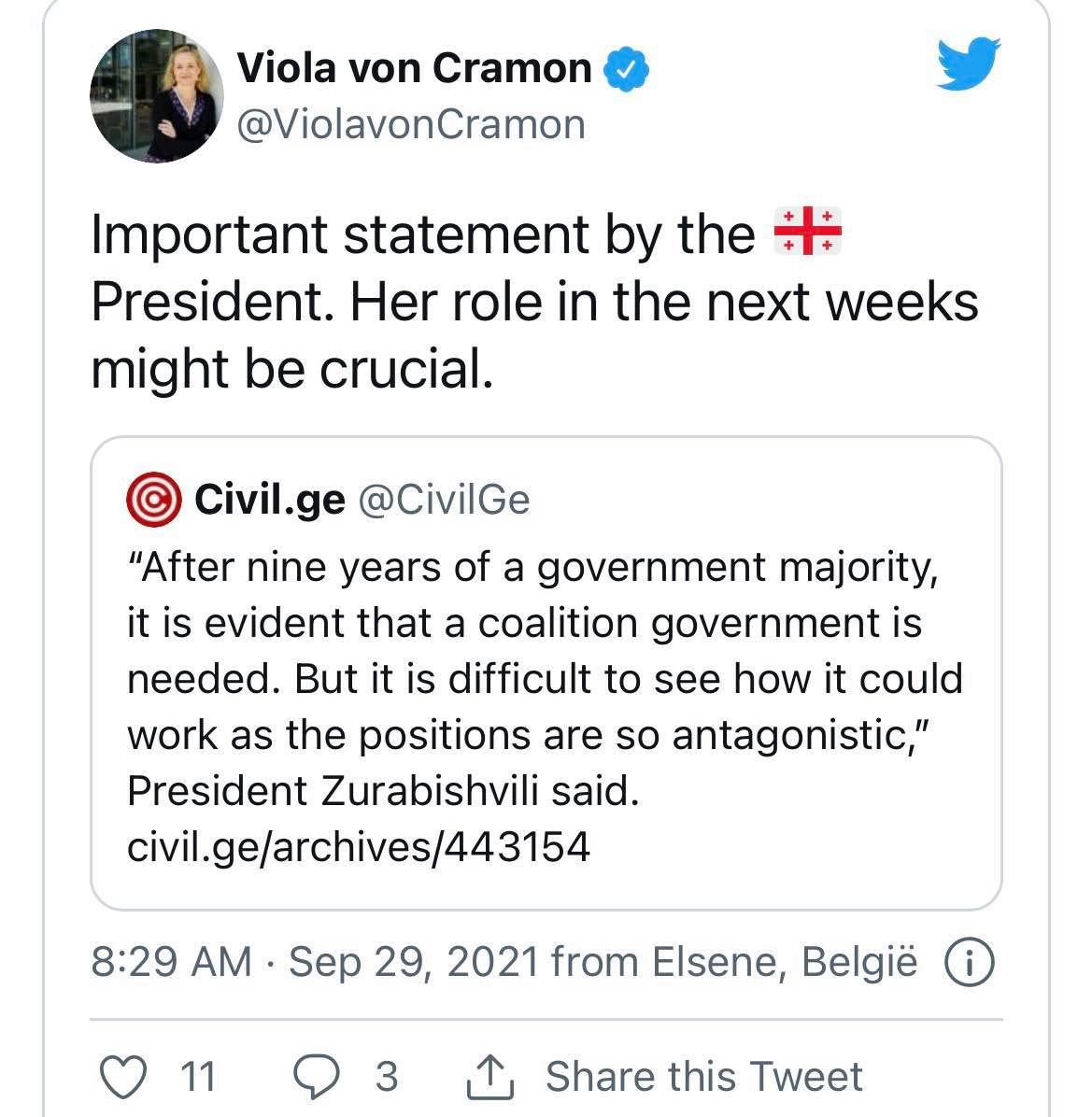Click the 11 likes count
The height and width of the screenshot is (1117, 1092).
tap(197, 1077)
